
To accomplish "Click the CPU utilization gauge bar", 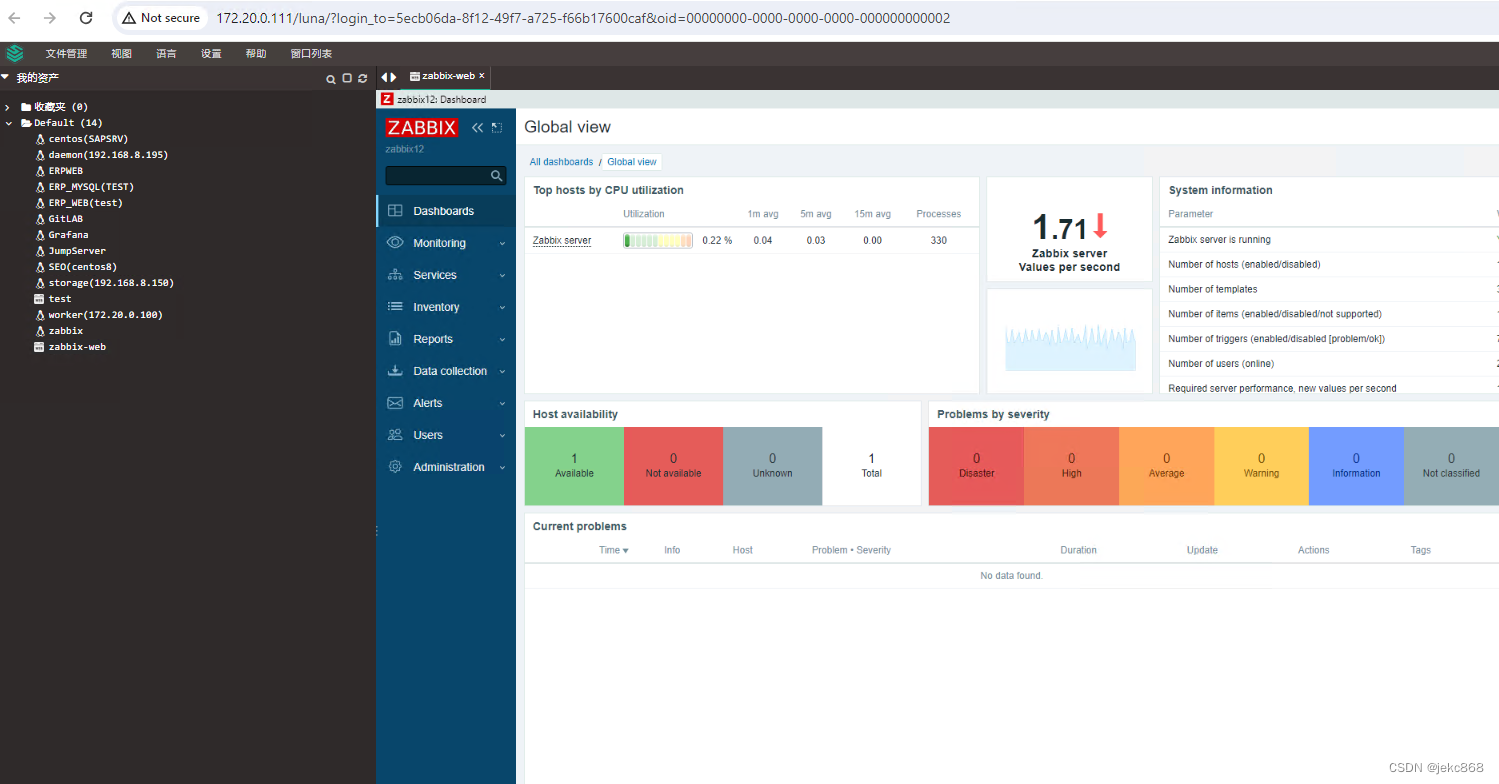I will 658,240.
